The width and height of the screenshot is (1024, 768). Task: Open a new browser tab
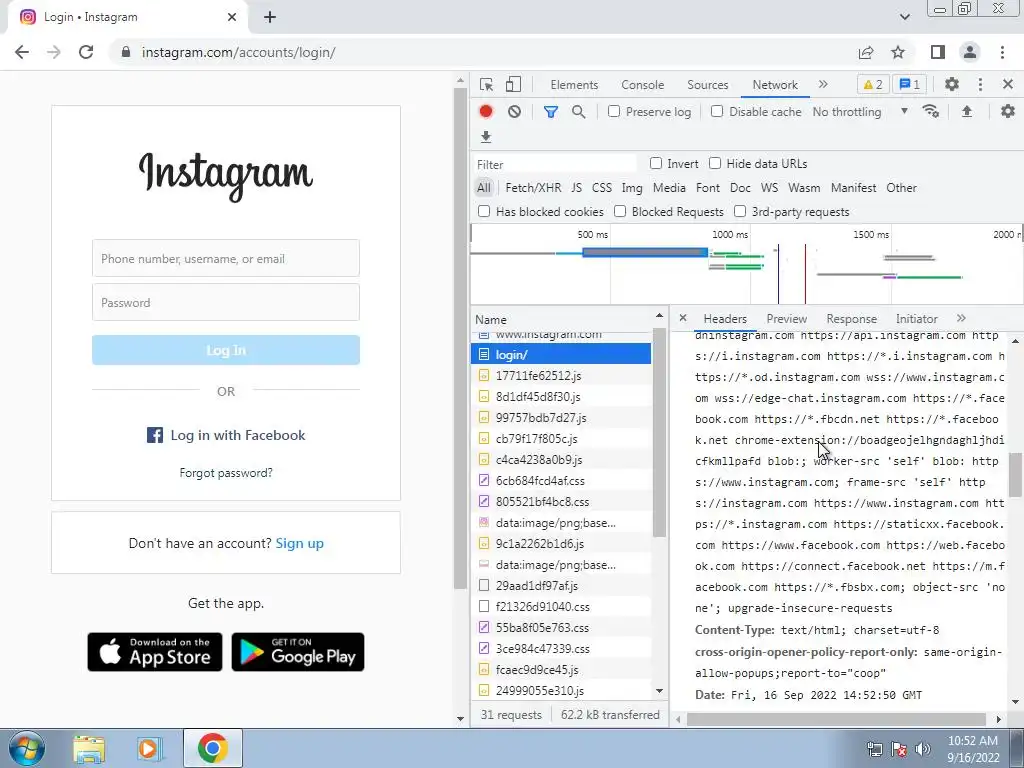(270, 18)
